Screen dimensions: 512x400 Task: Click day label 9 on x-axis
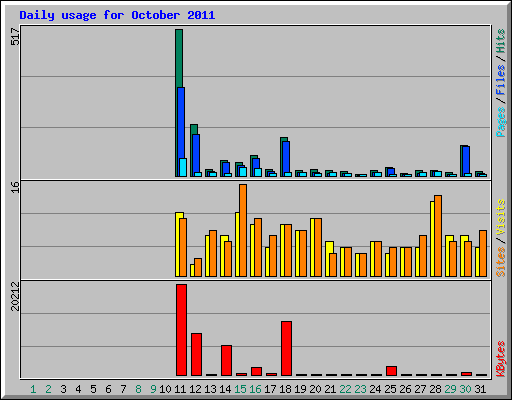coord(153,389)
